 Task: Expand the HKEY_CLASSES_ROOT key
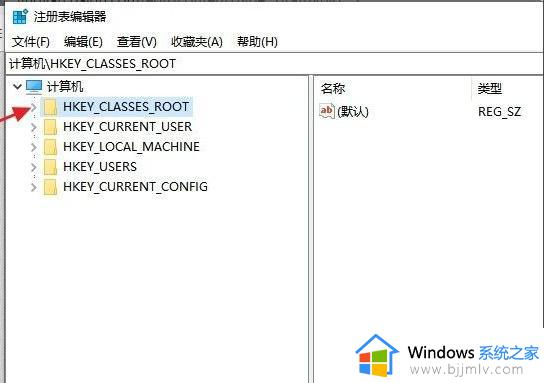pyautogui.click(x=34, y=107)
